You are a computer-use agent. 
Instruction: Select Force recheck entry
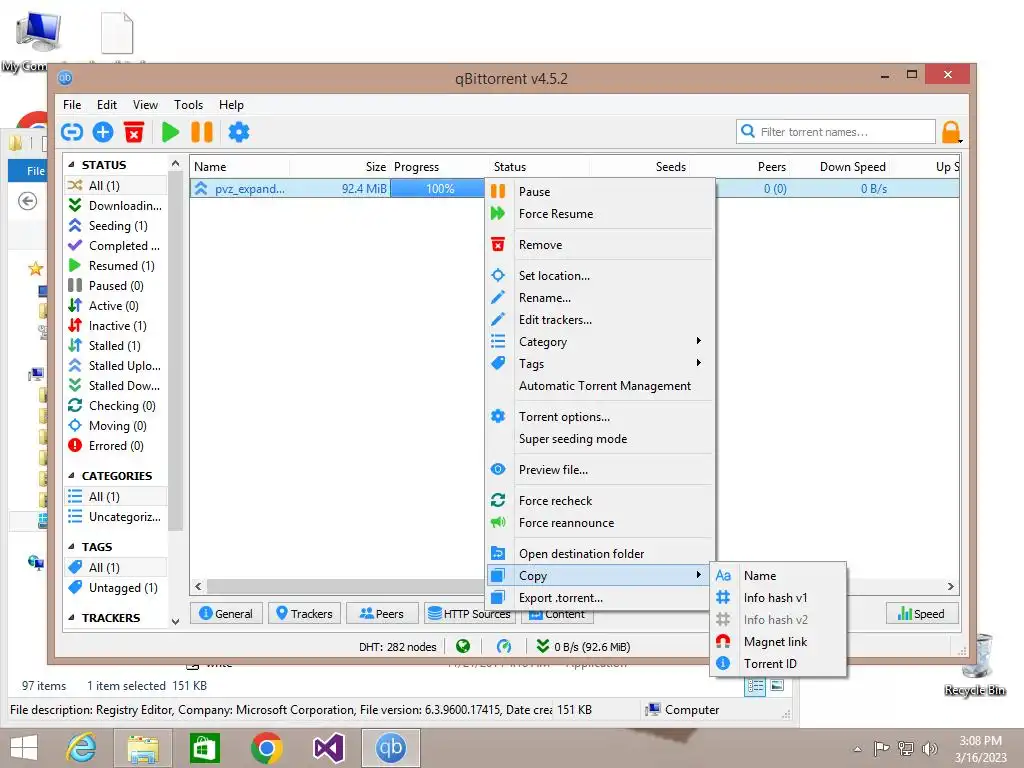[x=601, y=501]
